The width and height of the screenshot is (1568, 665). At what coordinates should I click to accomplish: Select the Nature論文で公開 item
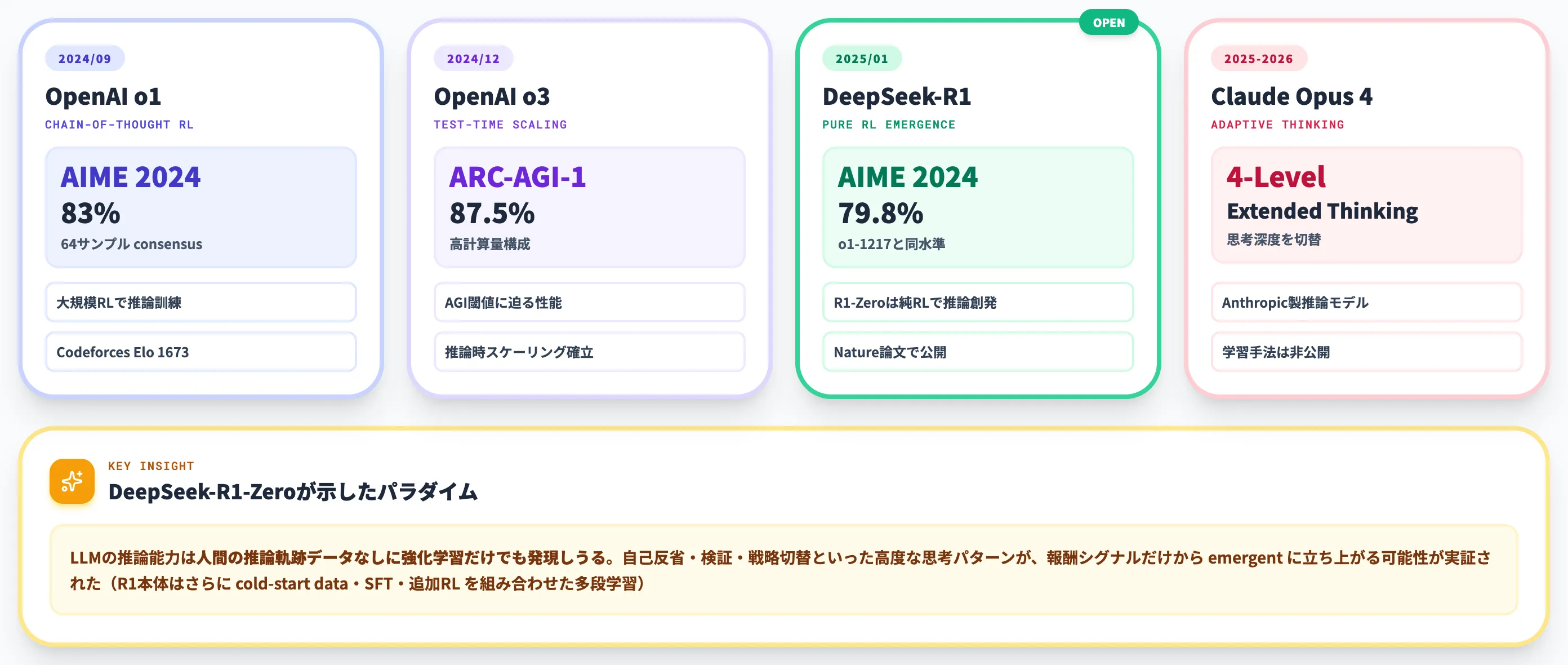click(978, 352)
